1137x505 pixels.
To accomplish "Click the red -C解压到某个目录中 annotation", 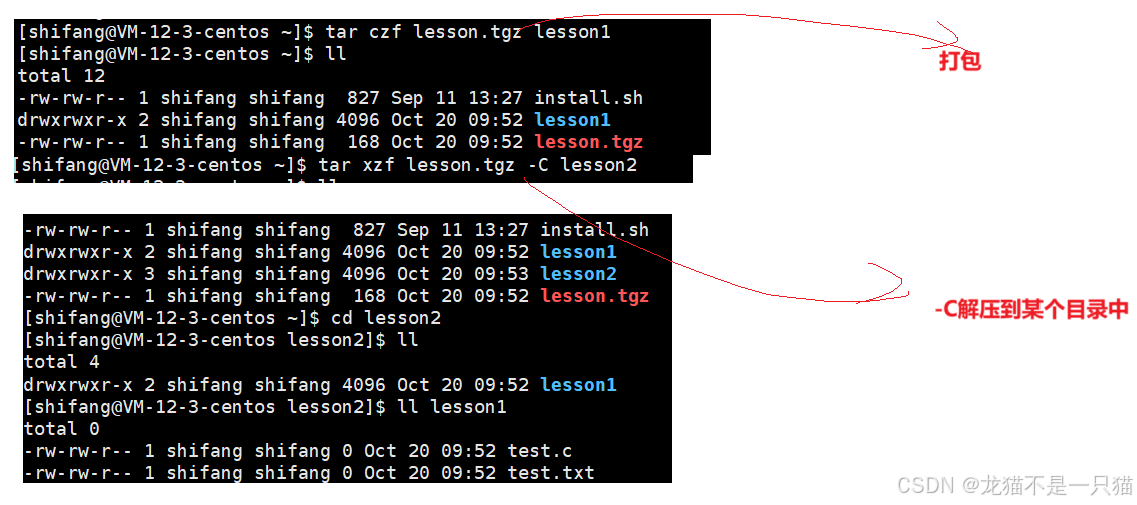I will coord(1032,310).
